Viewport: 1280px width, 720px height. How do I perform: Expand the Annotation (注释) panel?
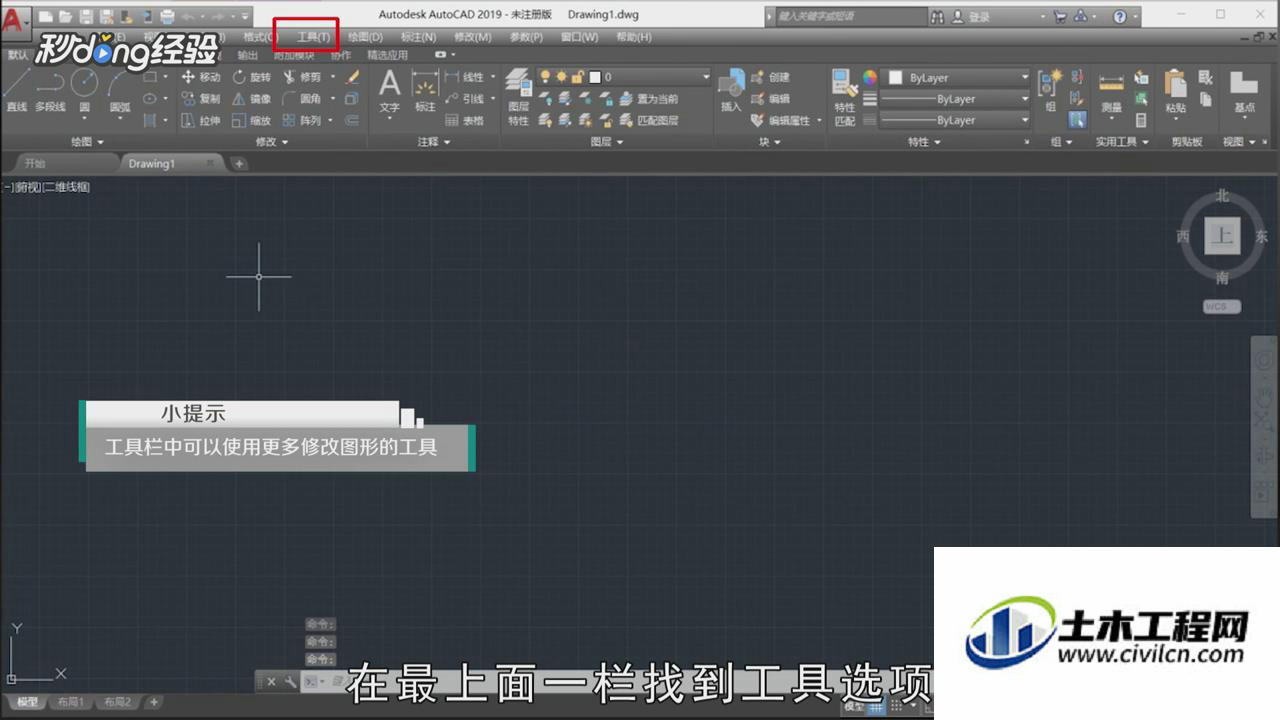click(x=433, y=142)
